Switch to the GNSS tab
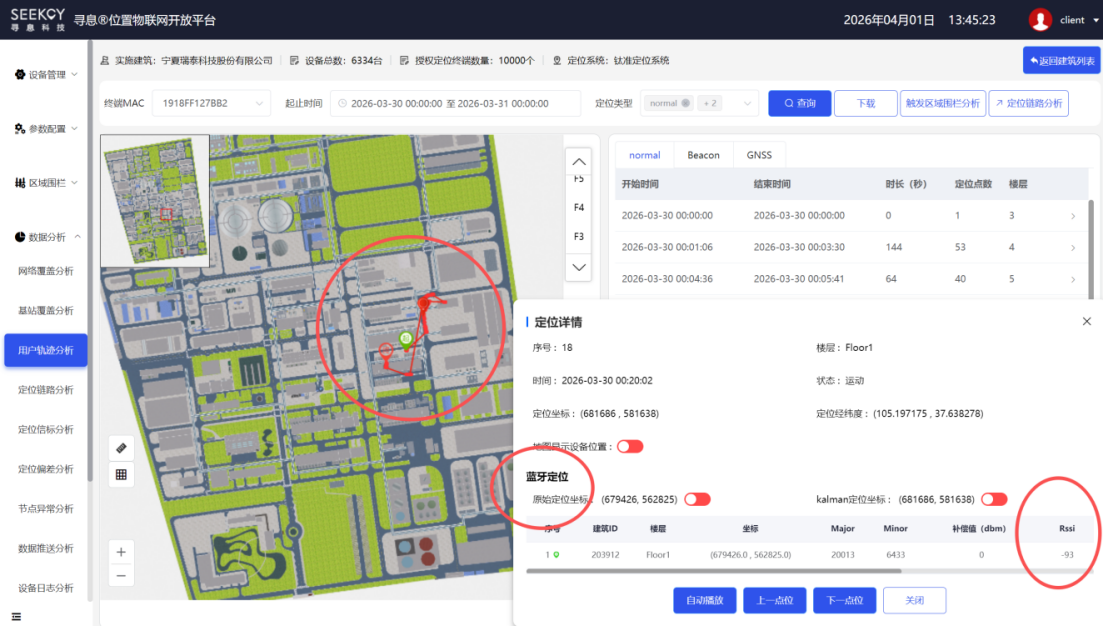Screen dimensions: 1104x626 tap(759, 155)
